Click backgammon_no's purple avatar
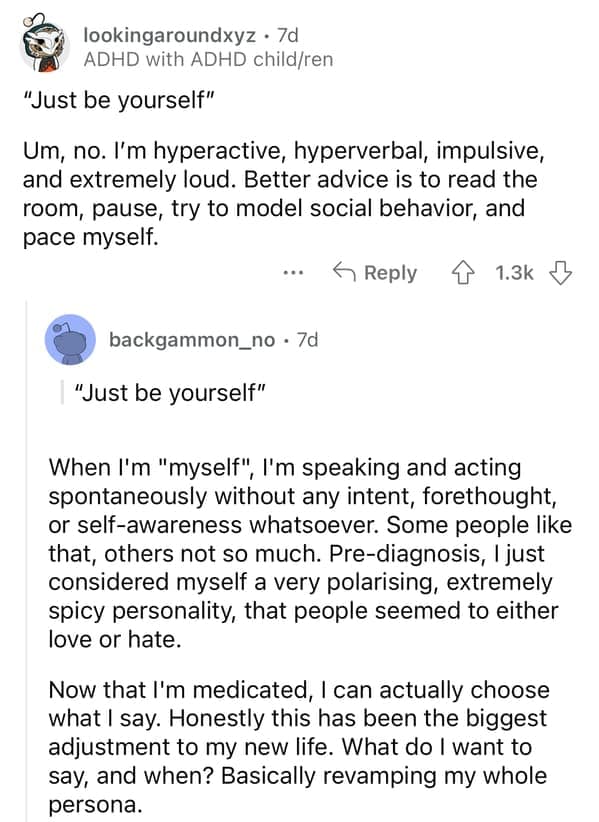The image size is (599, 822). click(67, 340)
